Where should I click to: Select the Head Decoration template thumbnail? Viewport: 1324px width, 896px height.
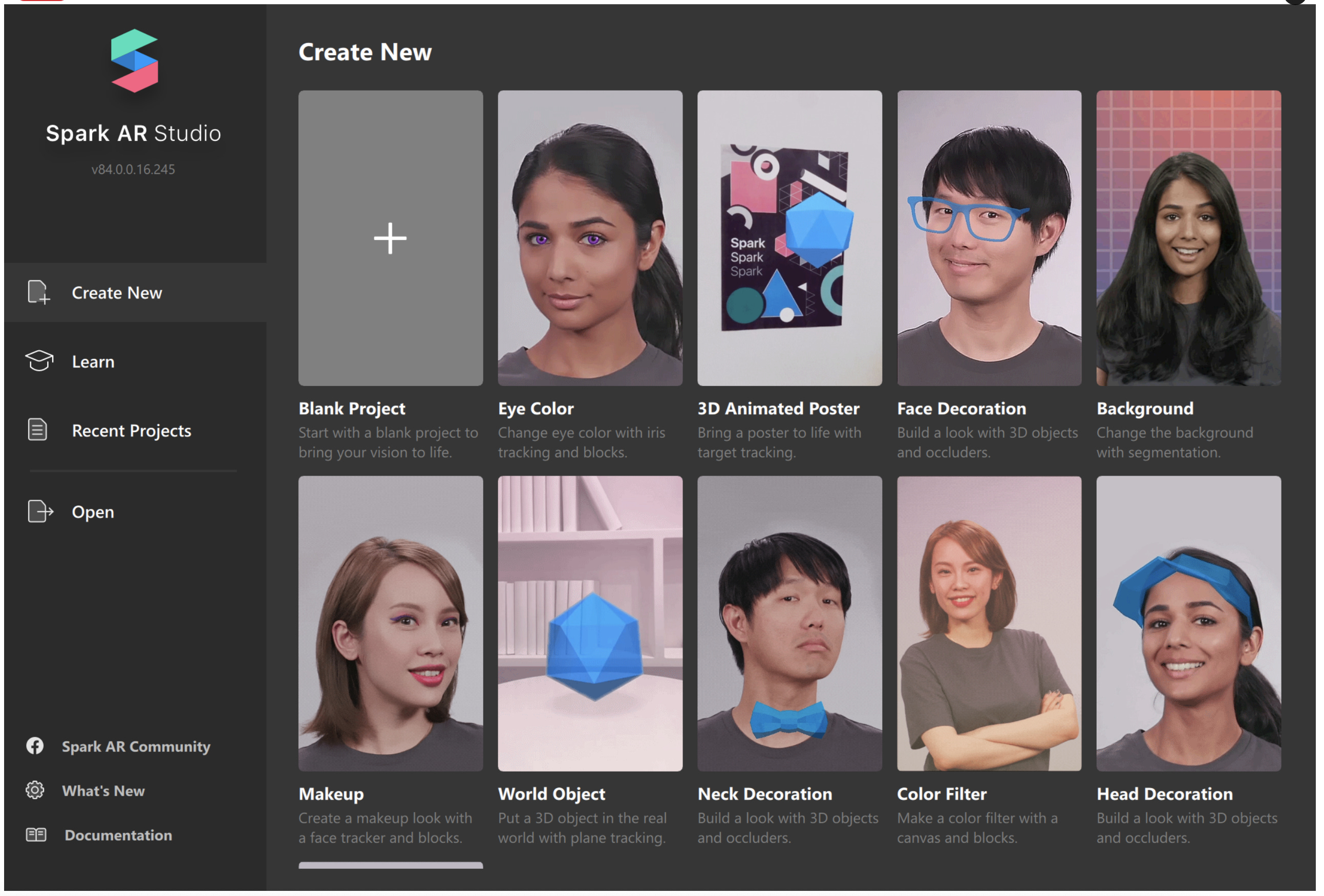[1189, 624]
